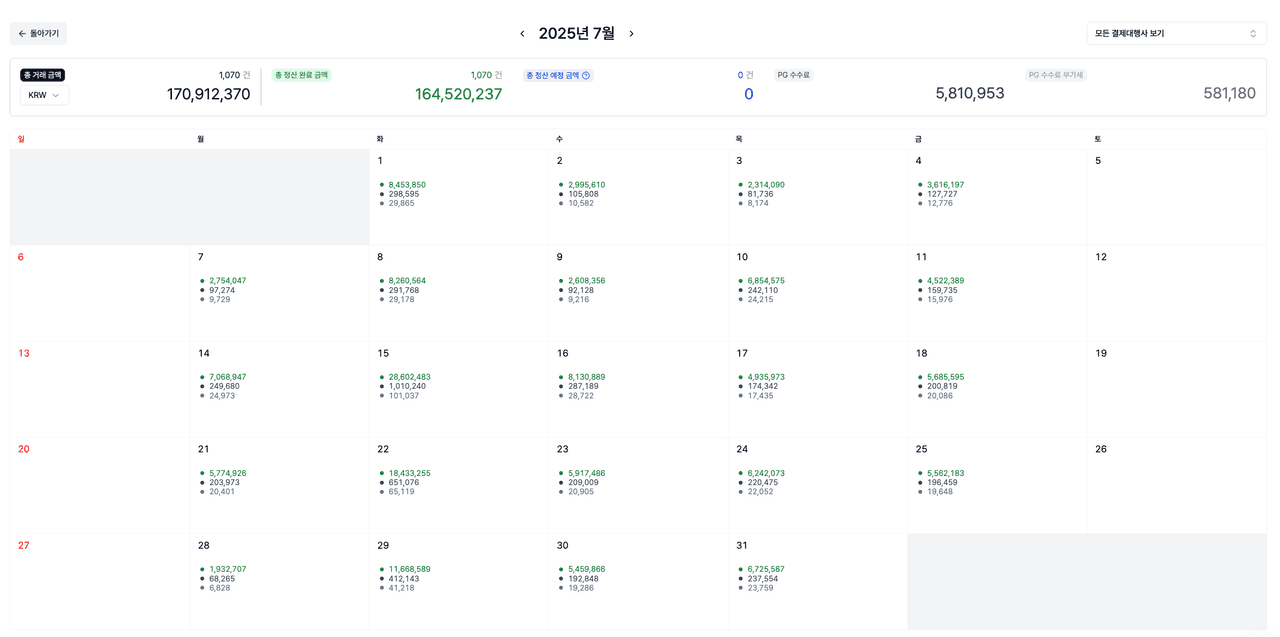Screen dimensions: 1280x637
Task: Click the 11,668,589 amount on July 29
Action: pyautogui.click(x=410, y=569)
